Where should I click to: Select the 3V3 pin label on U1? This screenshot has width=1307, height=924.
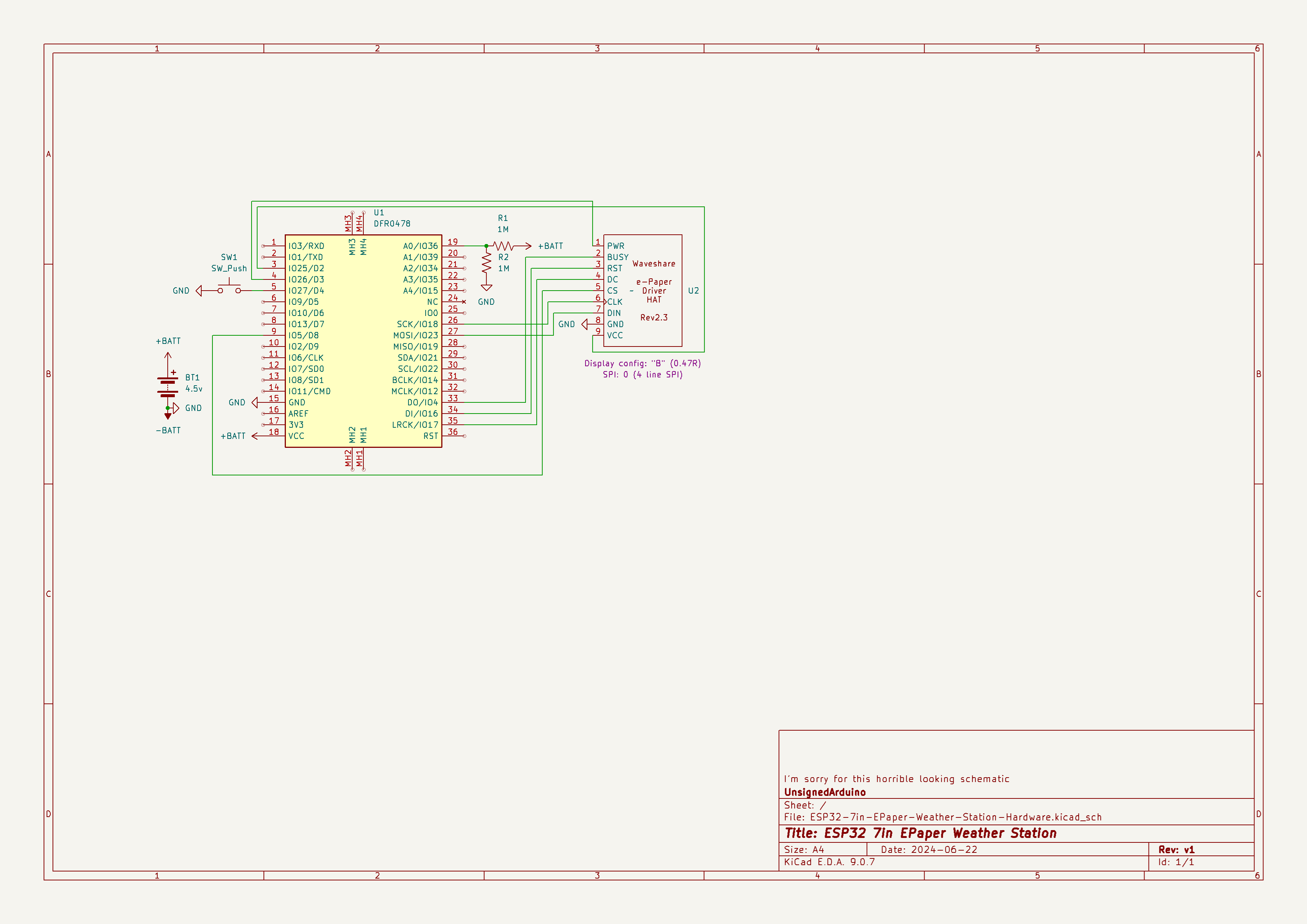coord(296,424)
